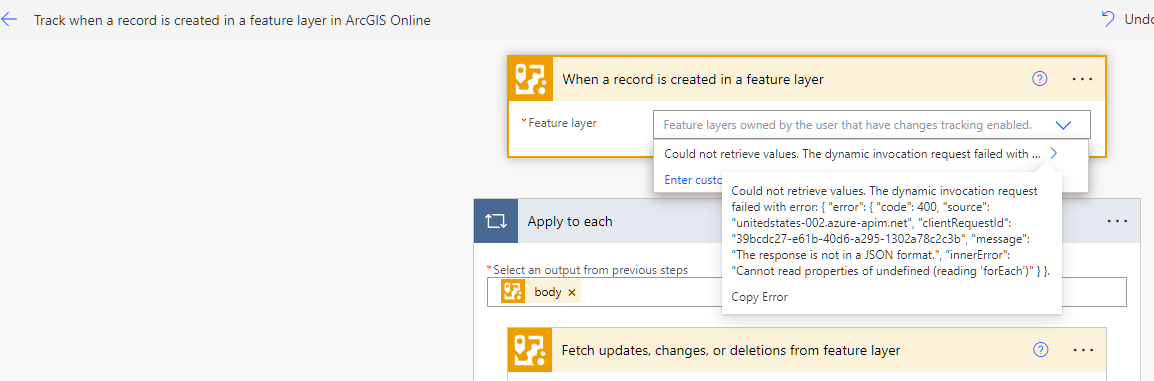Click the Enter custom value link
This screenshot has width=1154, height=381.
(693, 179)
